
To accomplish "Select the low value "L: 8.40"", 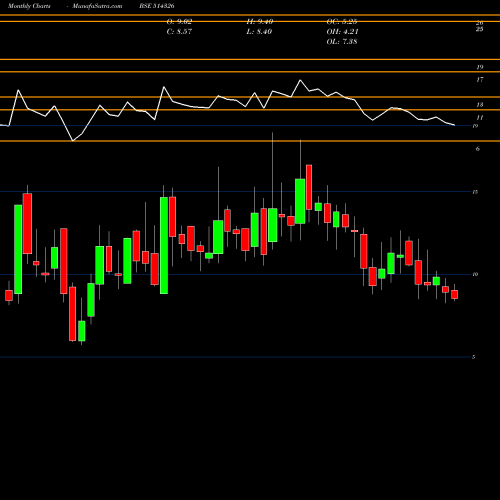I will click(259, 32).
